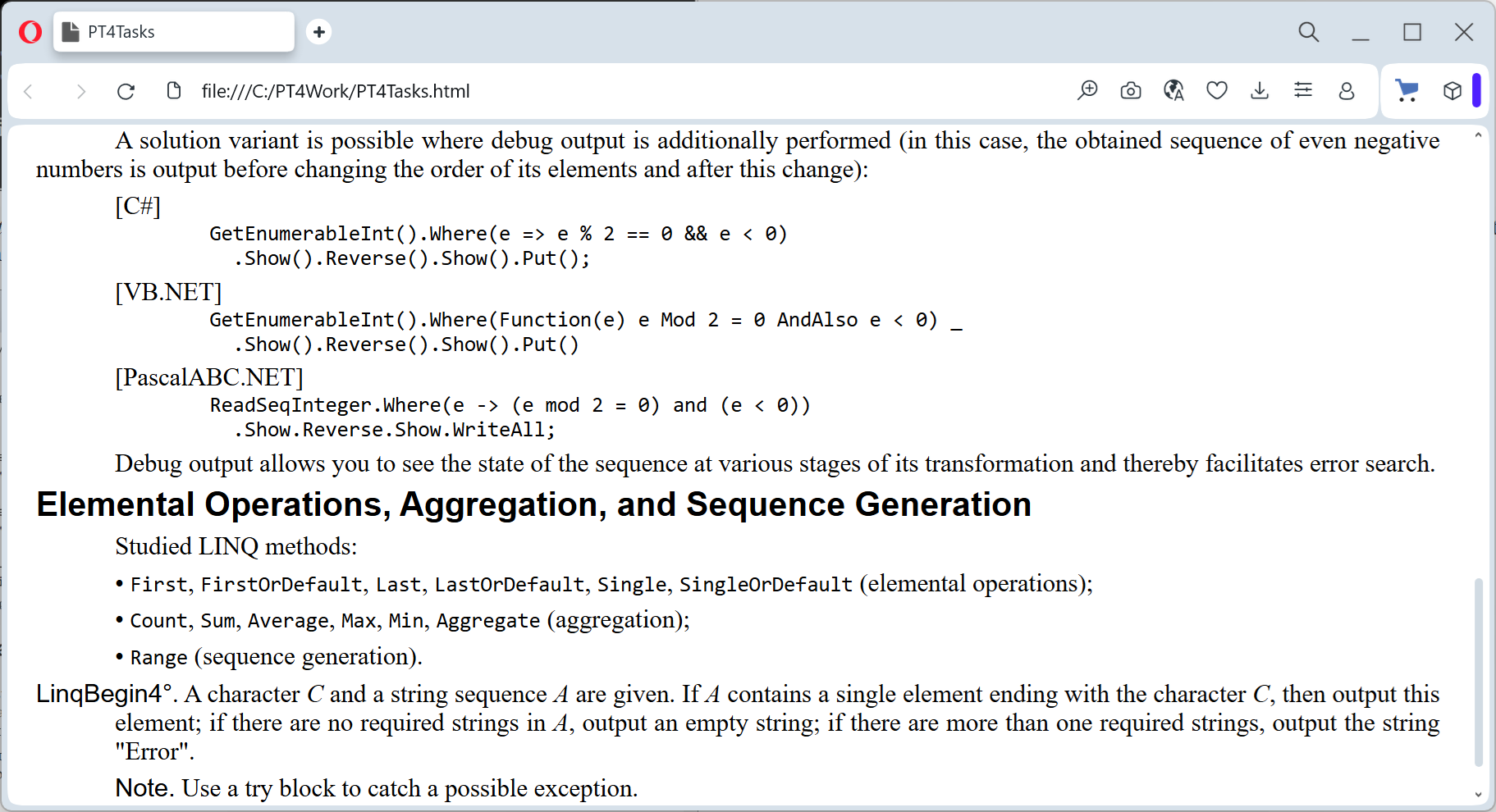This screenshot has height=812, width=1496.
Task: Open the downloads panel
Action: tap(1260, 90)
